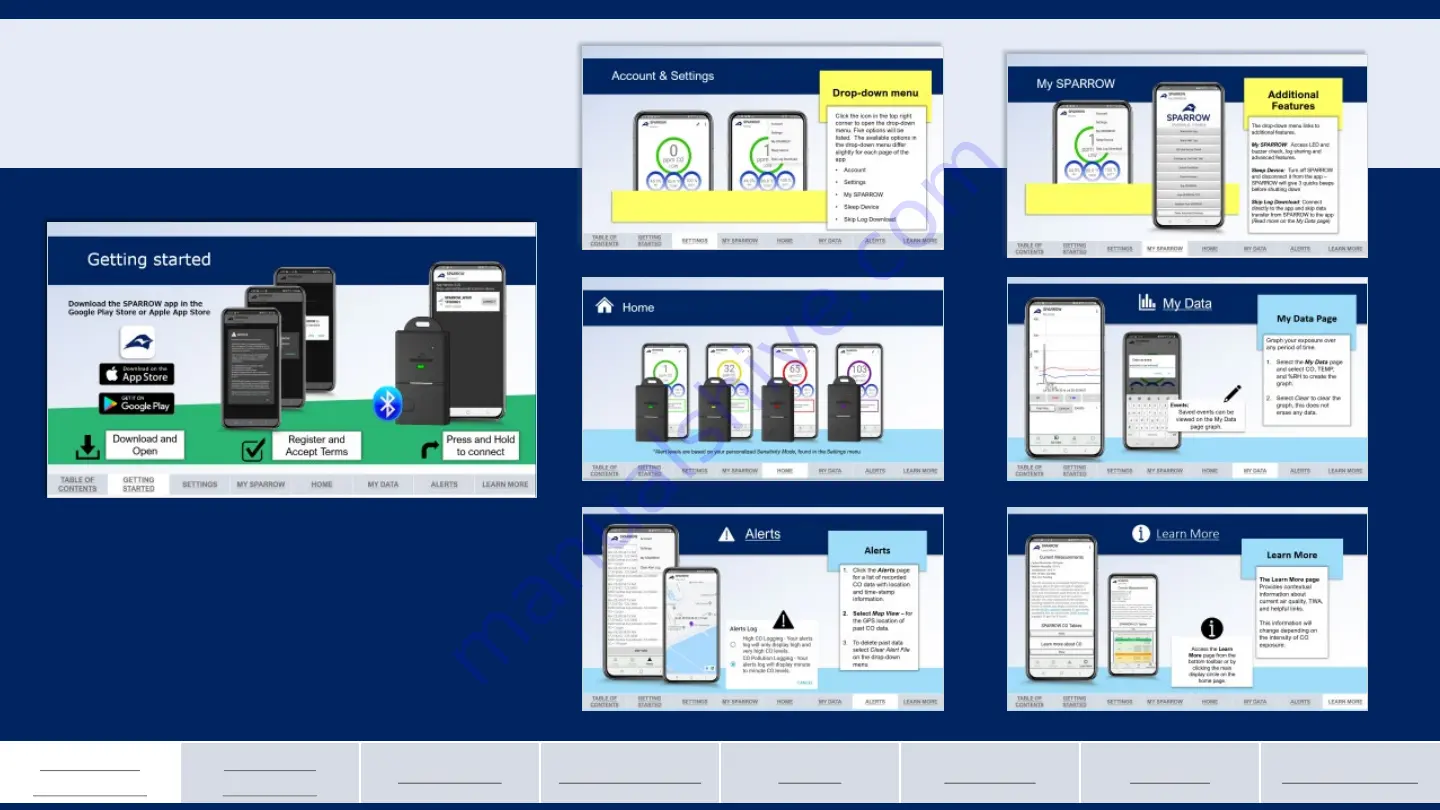Click the yellow Drop-down menu label

875,93
